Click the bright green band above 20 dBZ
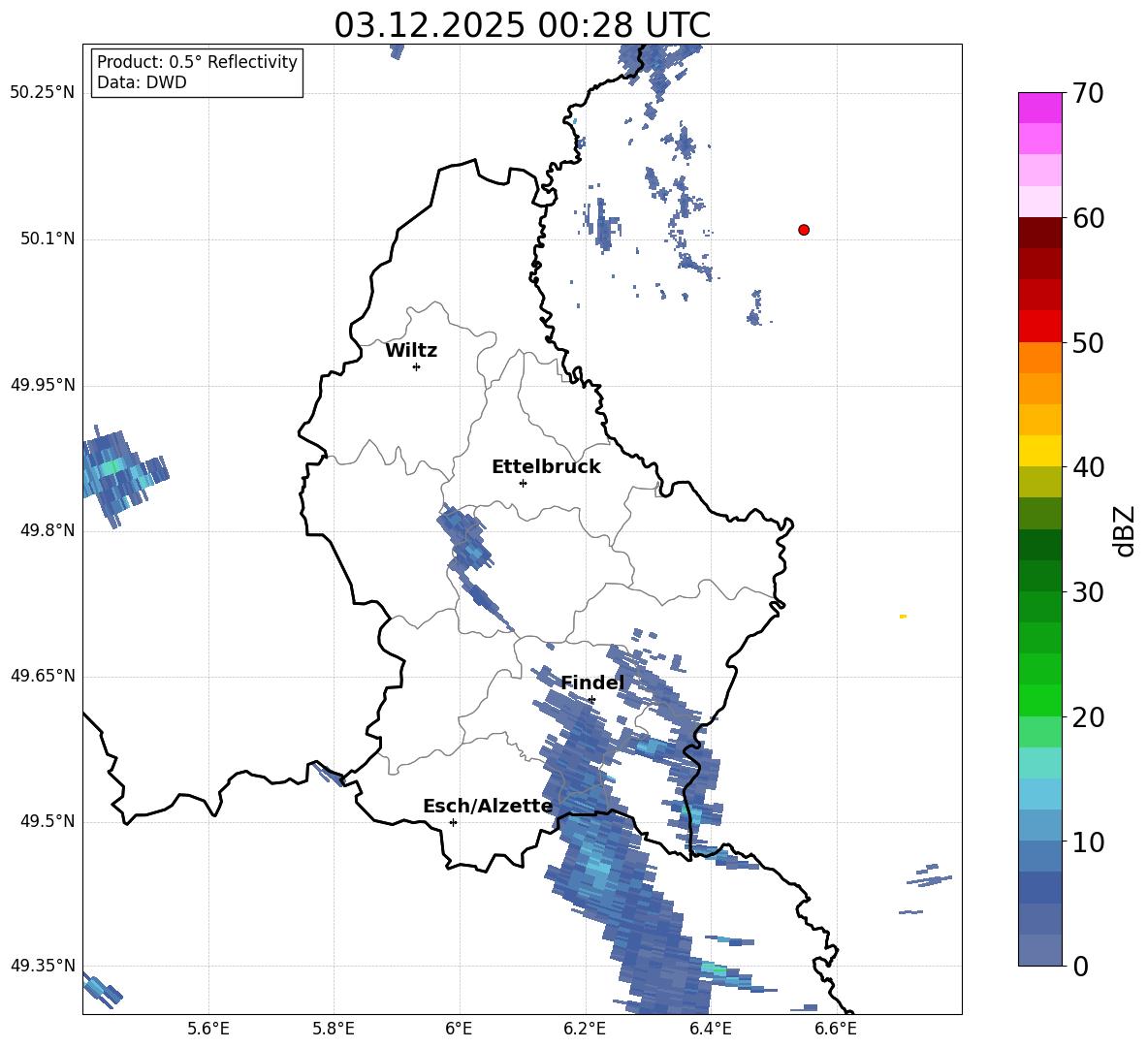 click(1040, 700)
